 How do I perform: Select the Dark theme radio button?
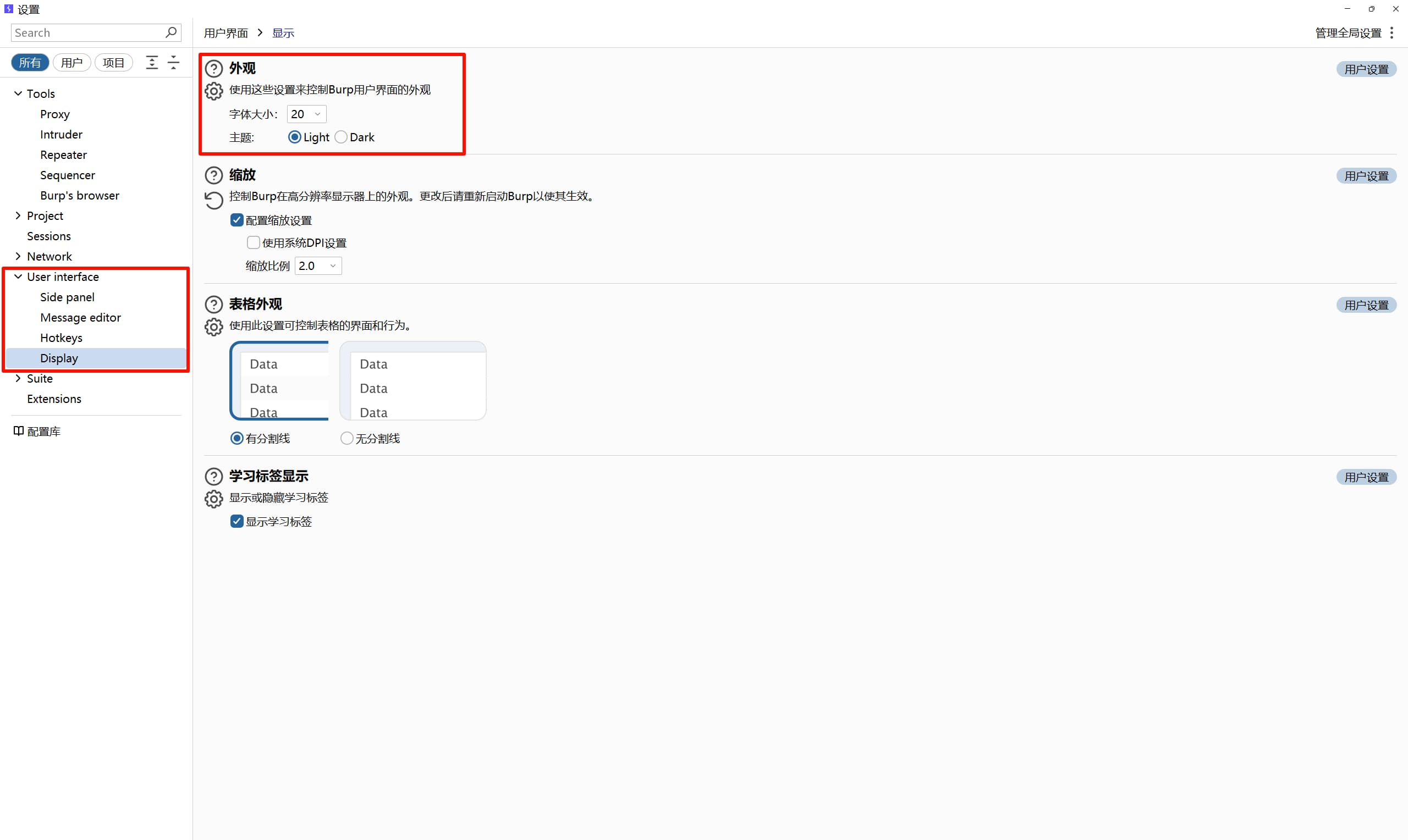341,137
